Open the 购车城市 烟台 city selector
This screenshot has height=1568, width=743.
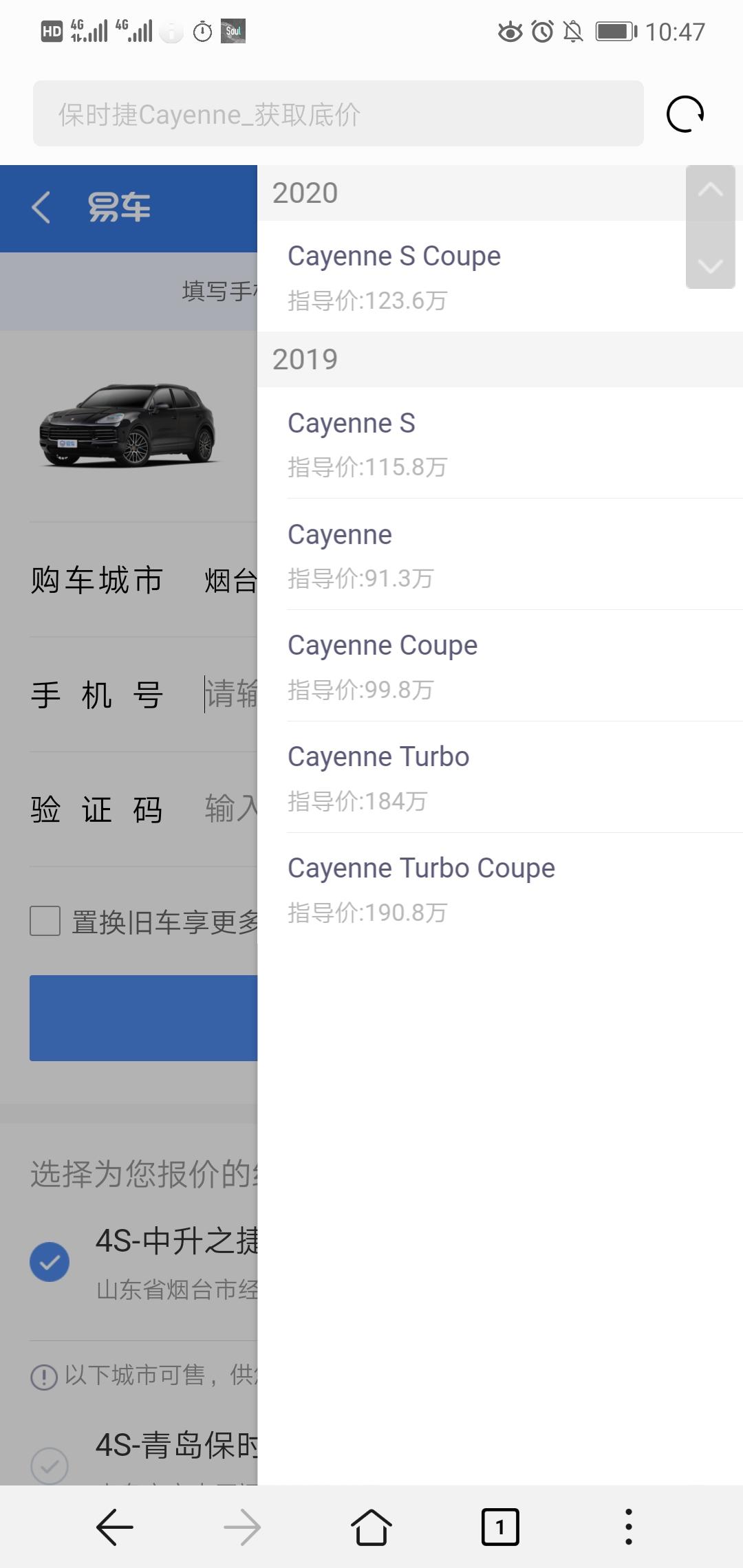[143, 580]
